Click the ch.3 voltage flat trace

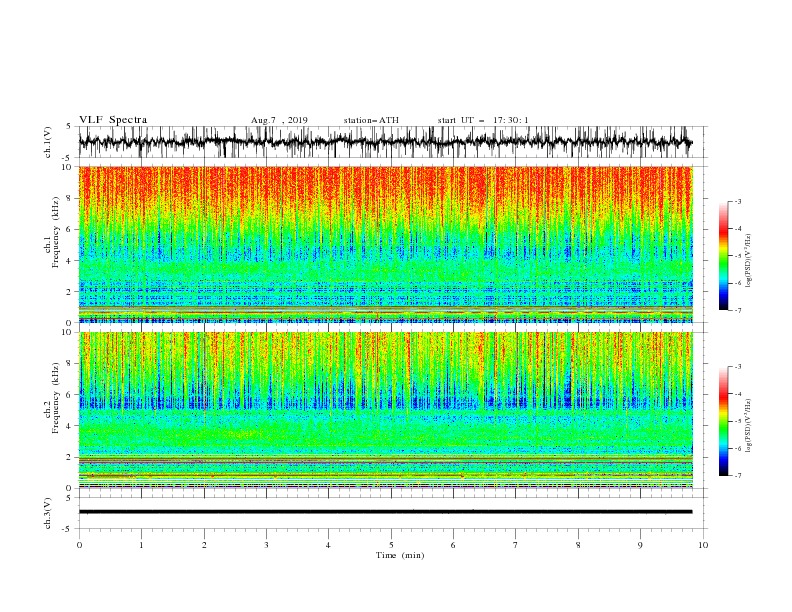click(385, 512)
